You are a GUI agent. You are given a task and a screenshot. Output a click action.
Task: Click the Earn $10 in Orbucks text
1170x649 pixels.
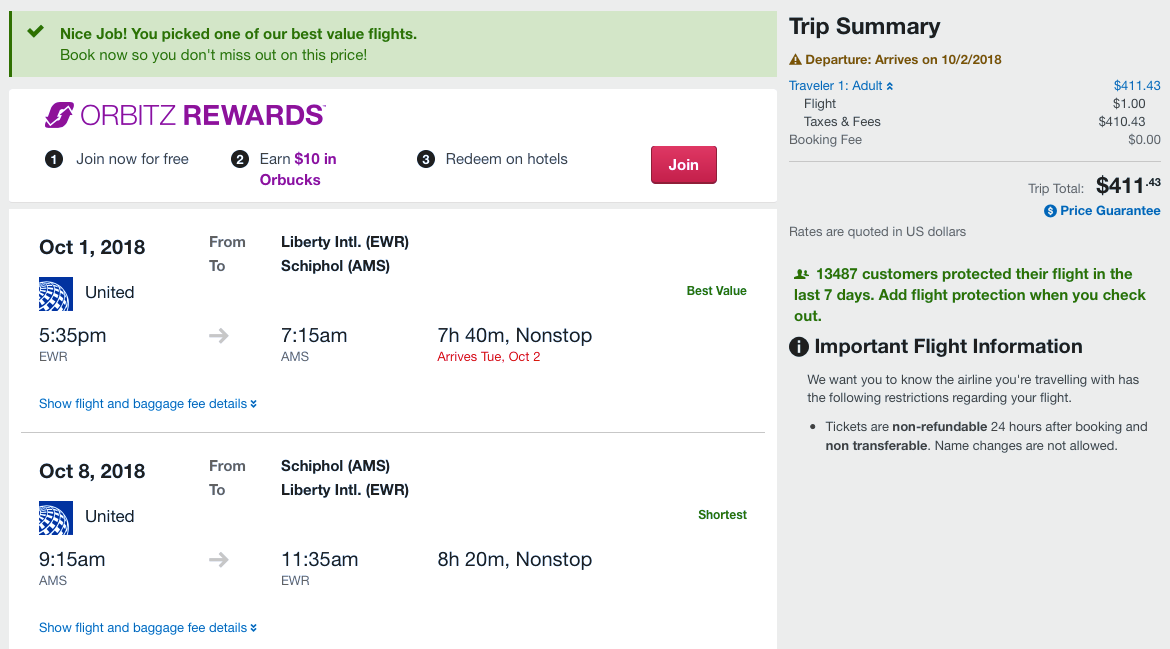point(298,169)
